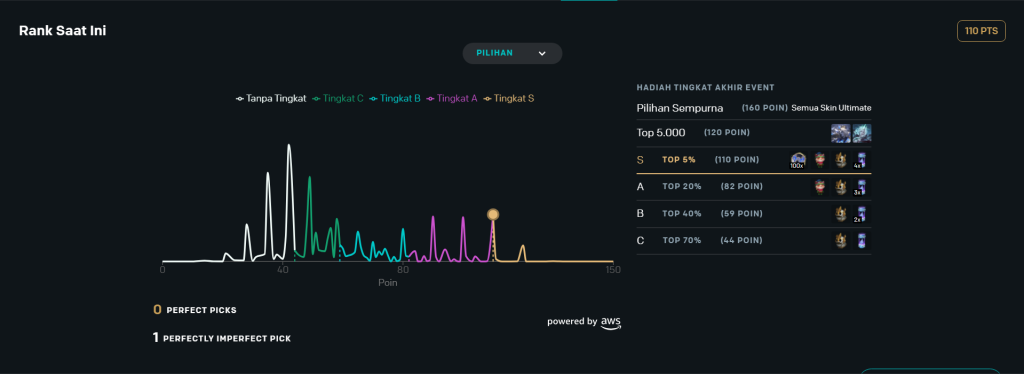1024x374 pixels.
Task: Click the Pilihan Sempurna reward row
Action: click(754, 108)
